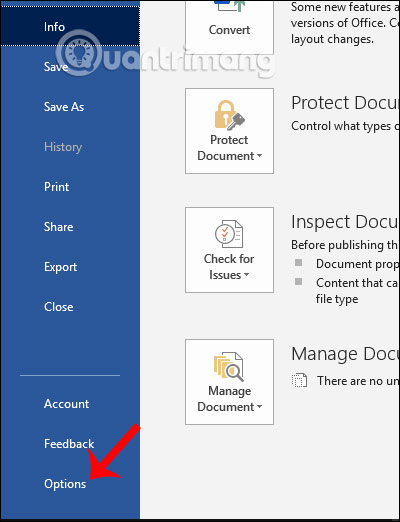Image resolution: width=400 pixels, height=522 pixels.
Task: Choose Close to close the document
Action: (x=58, y=307)
